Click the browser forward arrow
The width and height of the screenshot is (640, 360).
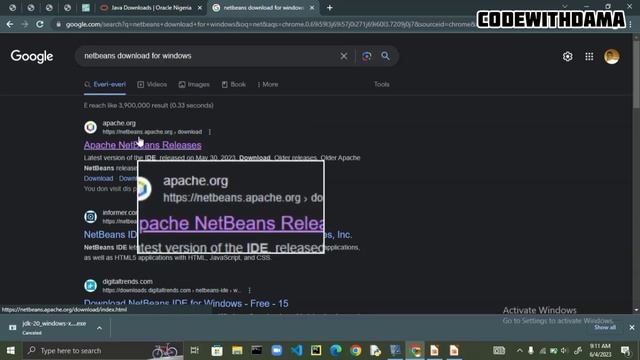click(25, 24)
